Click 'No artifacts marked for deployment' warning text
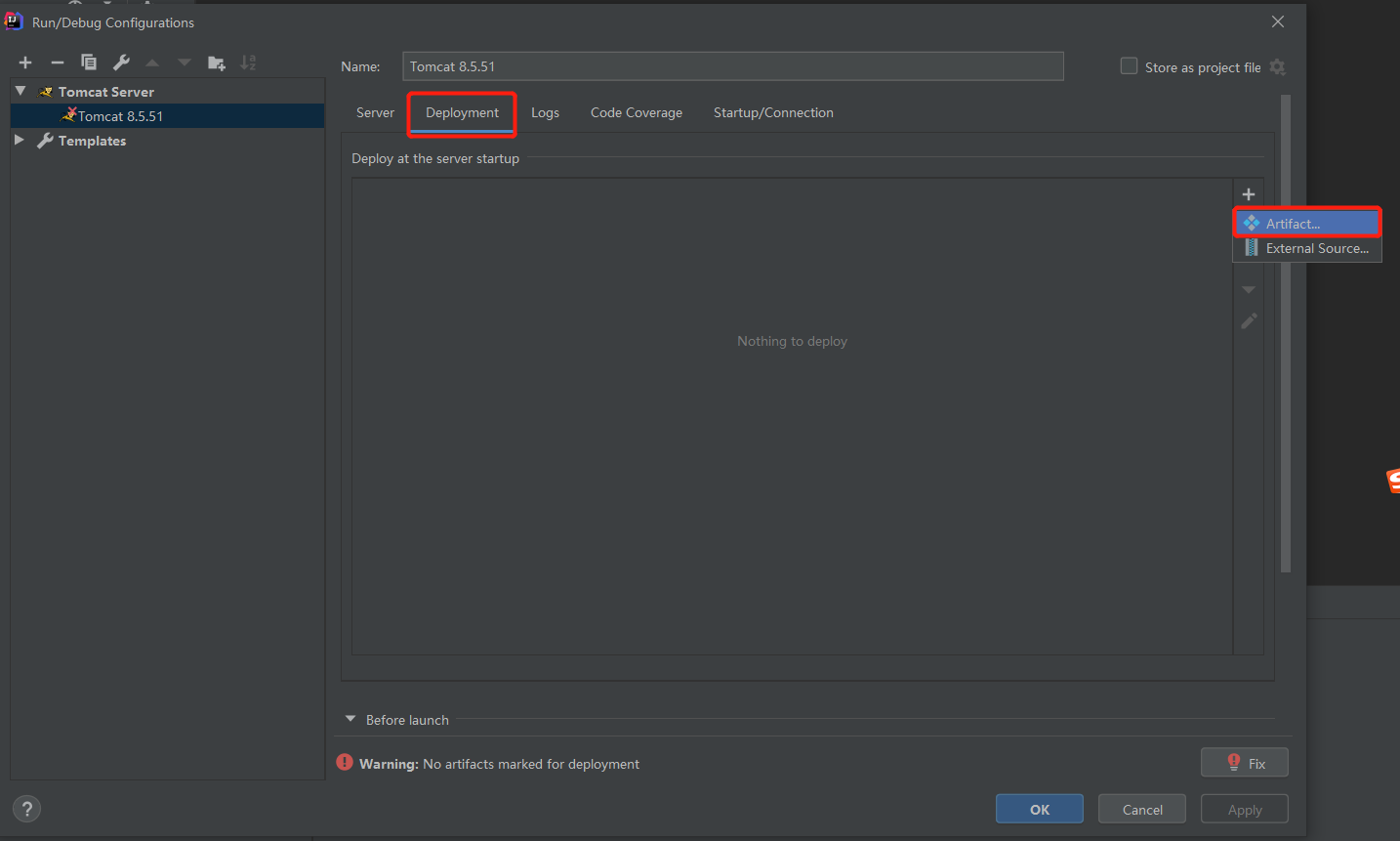Screen dimensions: 1400x841 click(x=531, y=764)
